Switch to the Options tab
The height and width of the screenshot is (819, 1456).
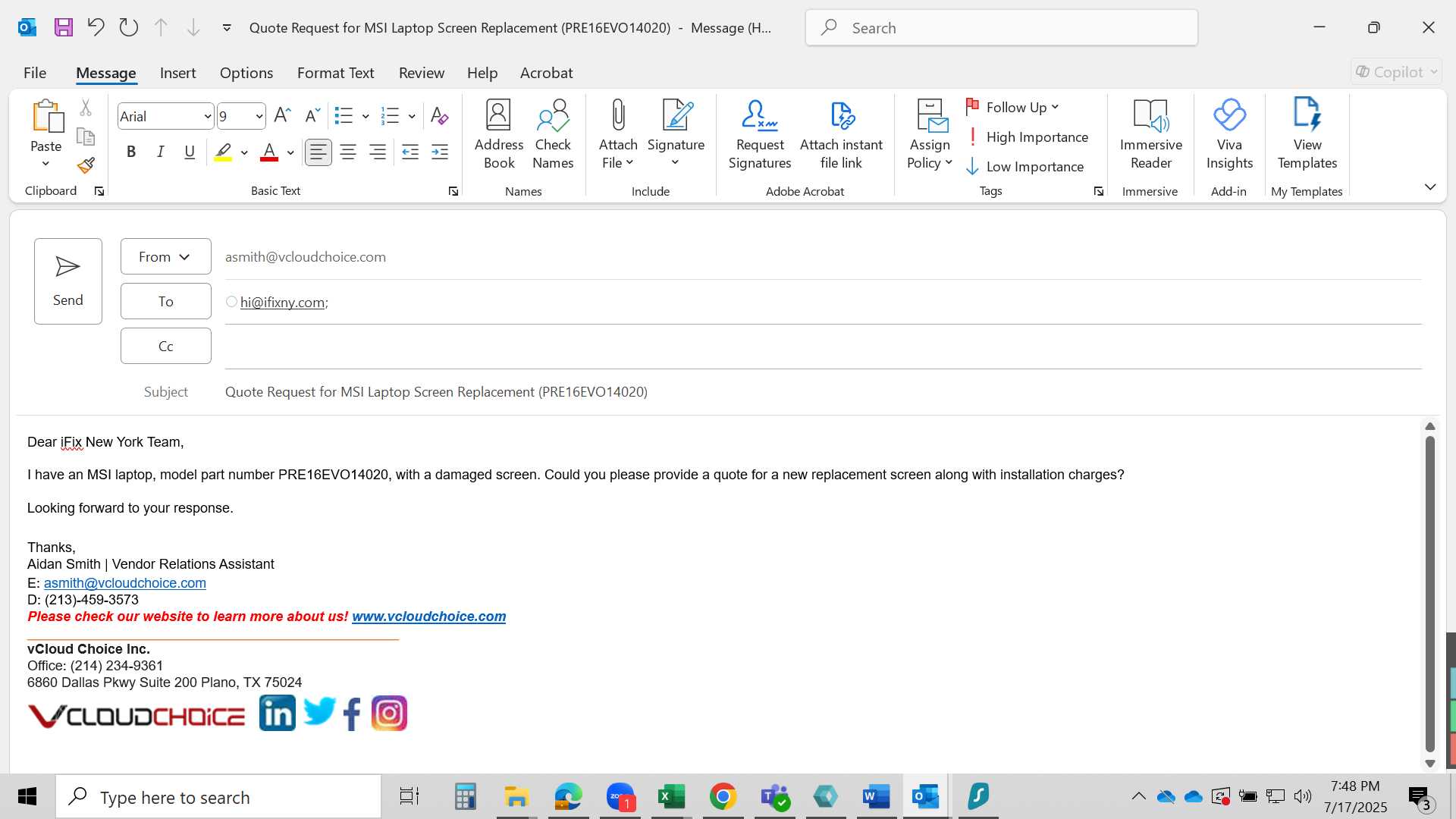click(246, 73)
